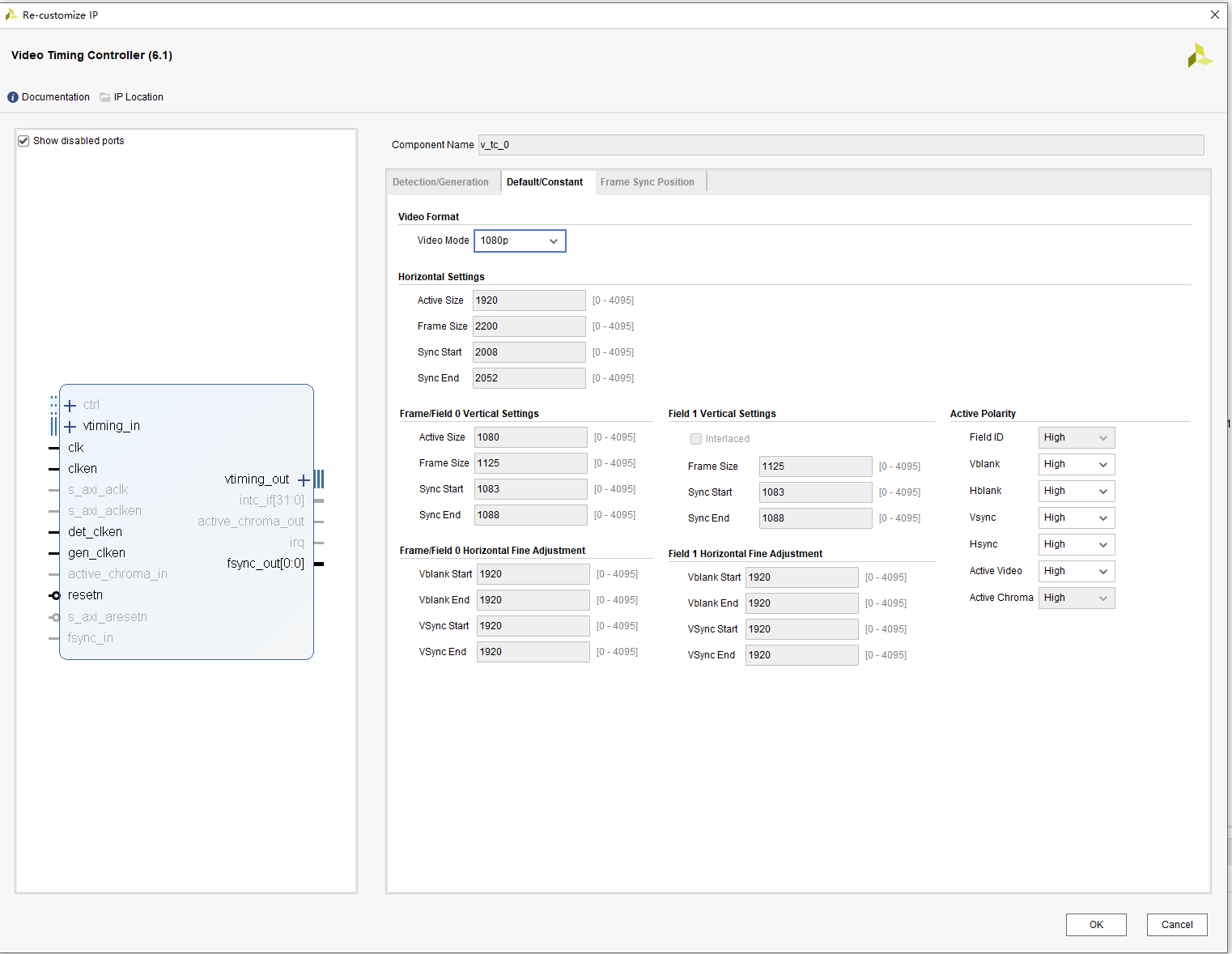Click the Cancel button
Screen dimensions: 1232x954
[1177, 924]
